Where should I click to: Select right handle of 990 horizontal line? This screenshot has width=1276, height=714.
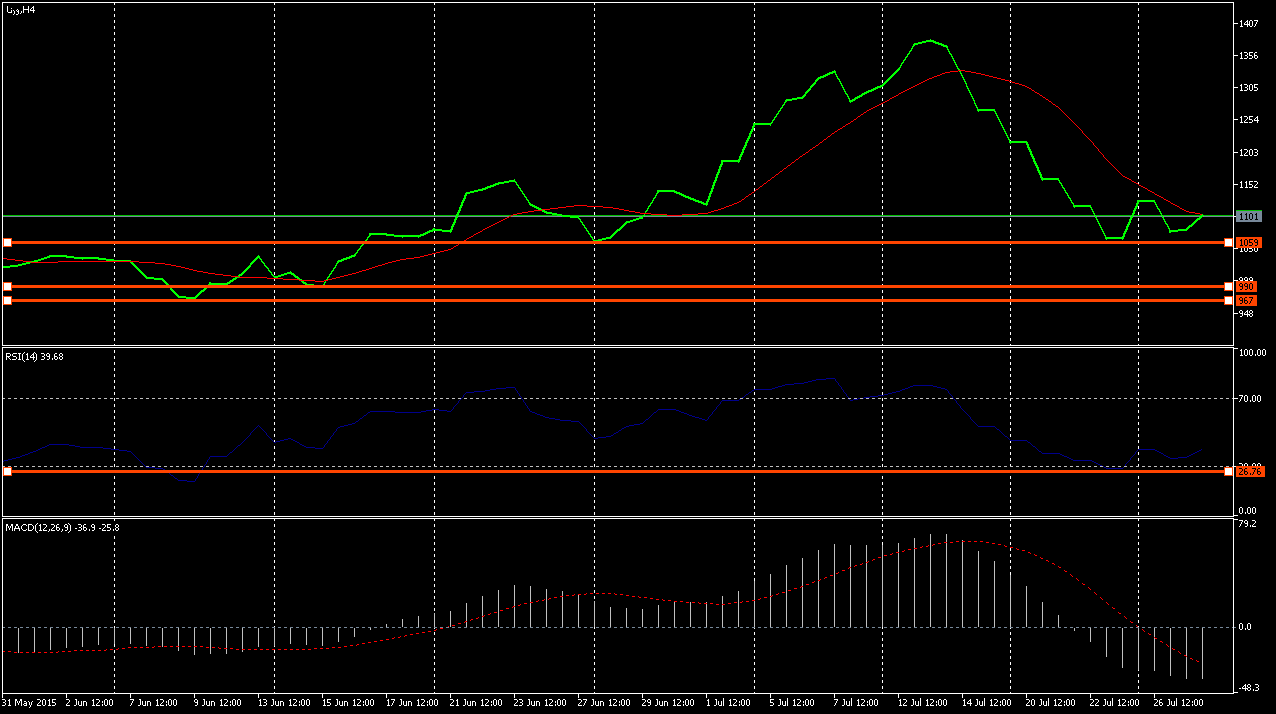tap(1228, 287)
